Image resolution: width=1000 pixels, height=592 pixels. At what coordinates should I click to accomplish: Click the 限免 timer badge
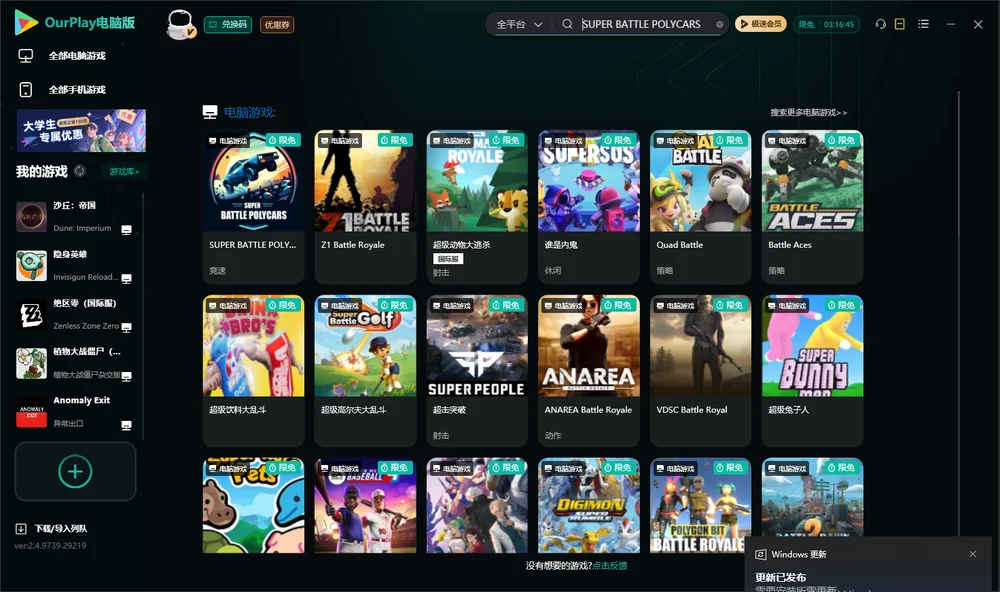point(826,24)
